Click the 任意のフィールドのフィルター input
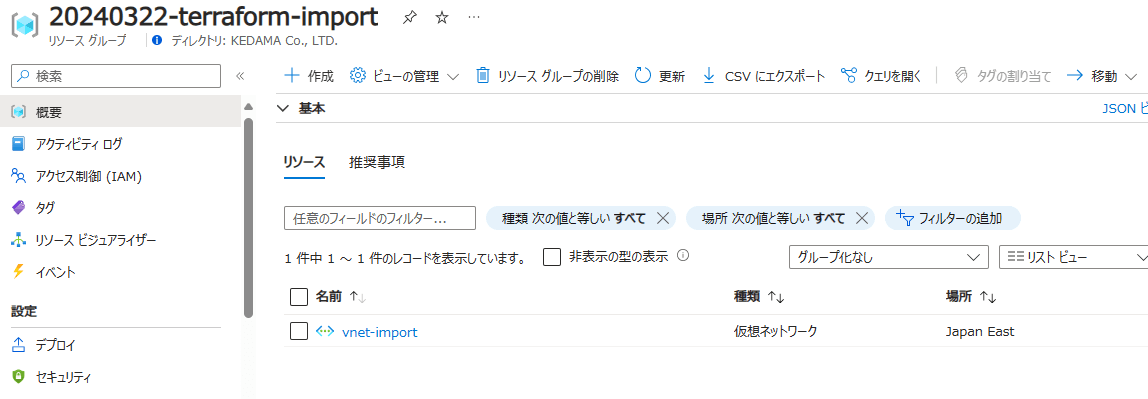 pos(380,218)
